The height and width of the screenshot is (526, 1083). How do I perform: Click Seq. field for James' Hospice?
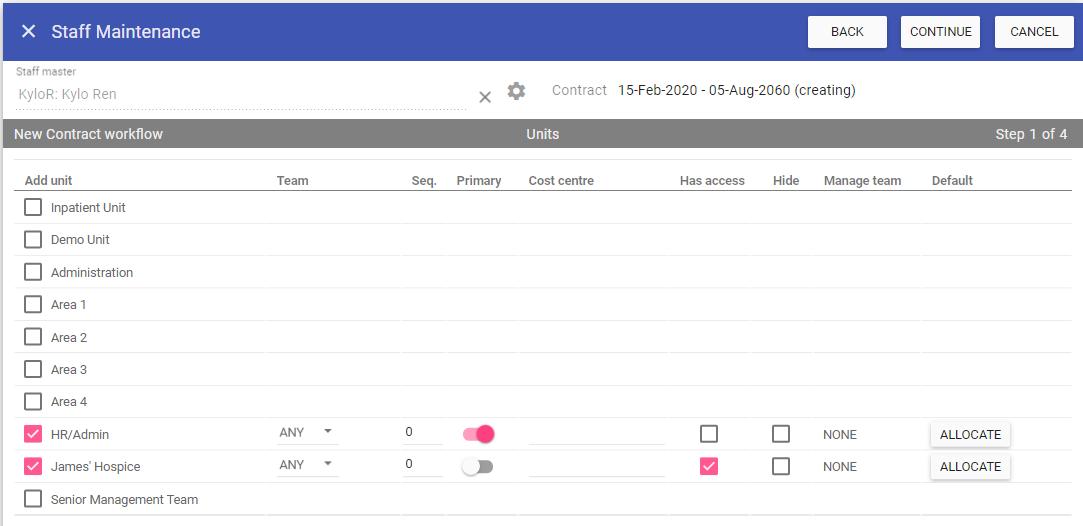pos(421,465)
